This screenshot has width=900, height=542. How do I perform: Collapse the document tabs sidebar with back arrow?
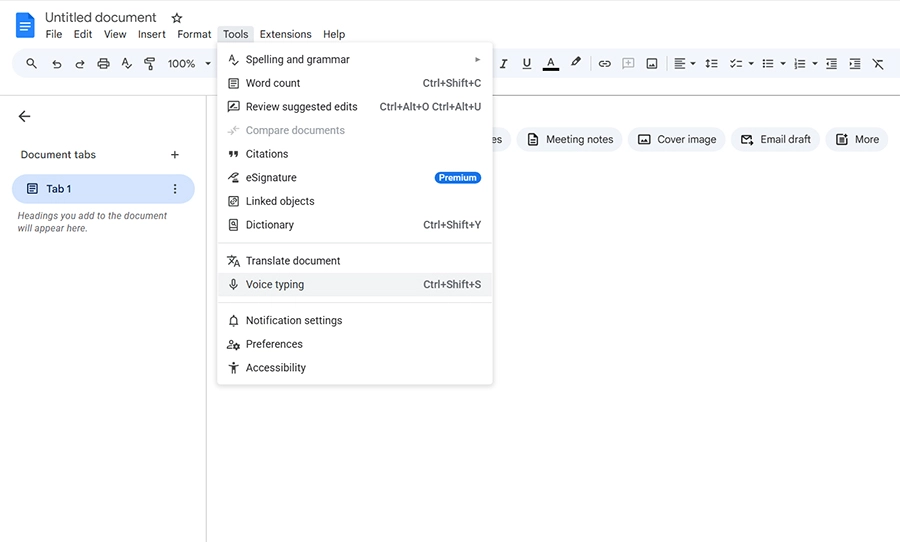click(x=24, y=117)
